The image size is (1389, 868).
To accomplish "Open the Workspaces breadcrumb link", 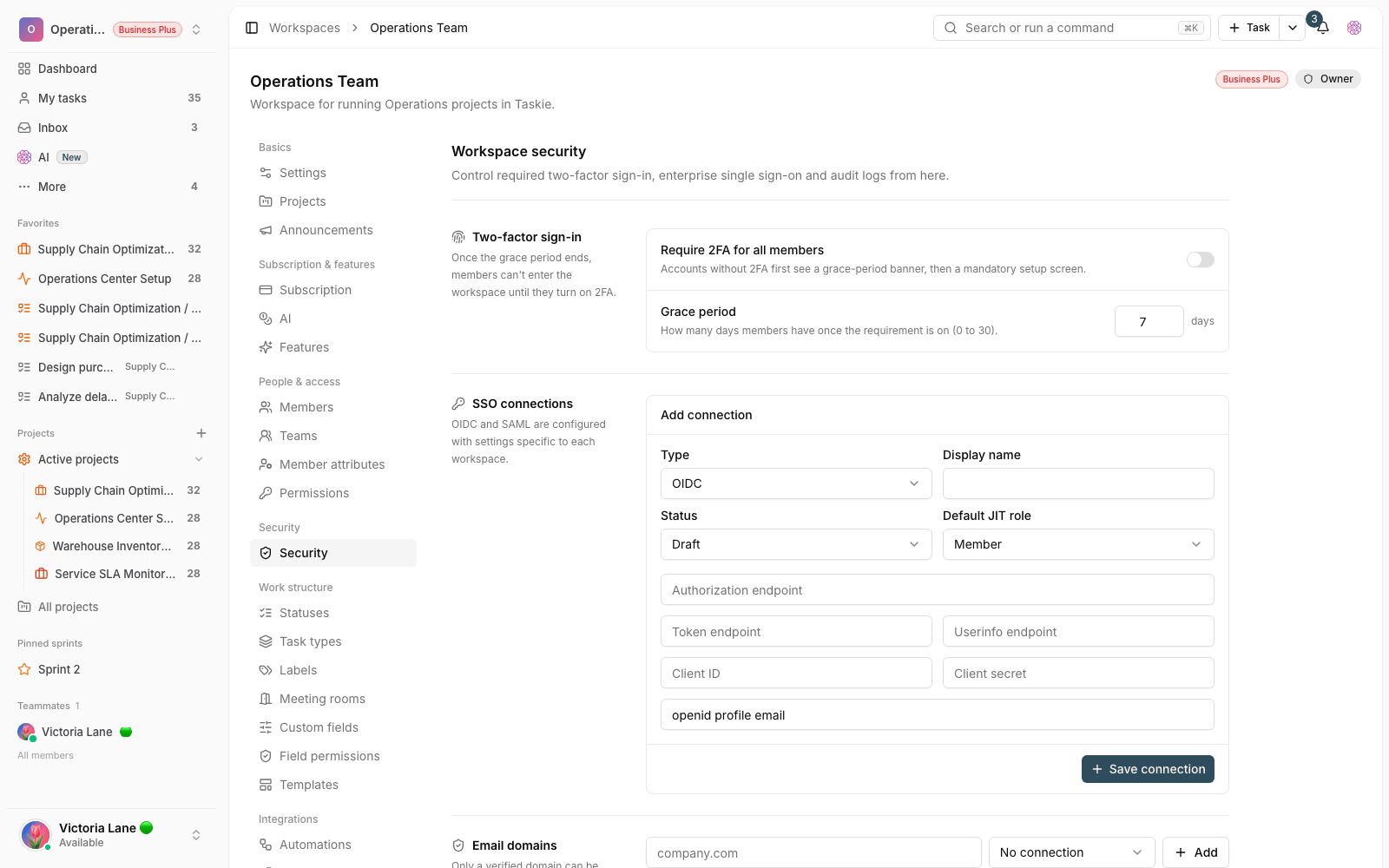I will (x=305, y=28).
